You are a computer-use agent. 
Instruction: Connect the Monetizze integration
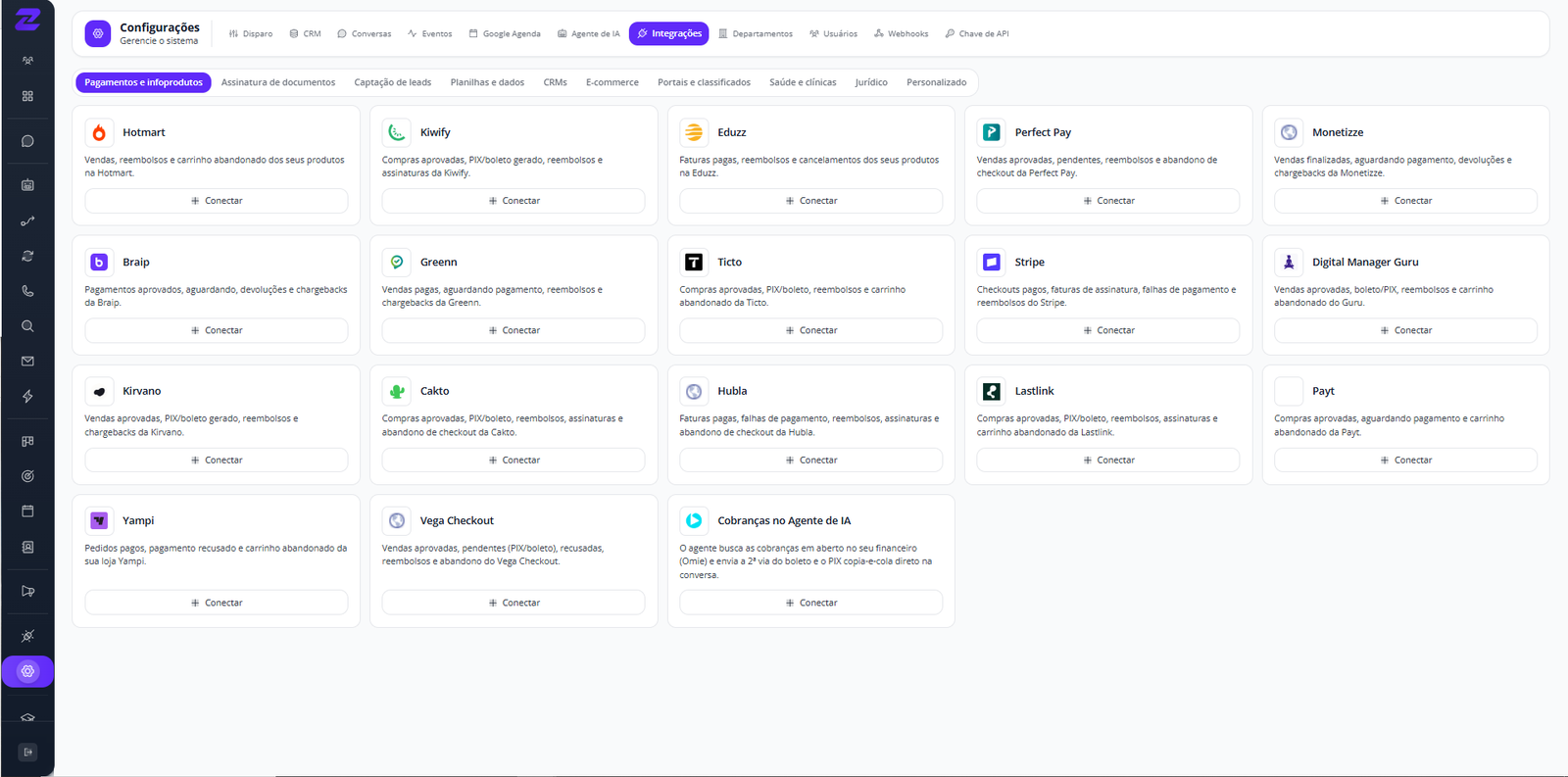point(1405,201)
